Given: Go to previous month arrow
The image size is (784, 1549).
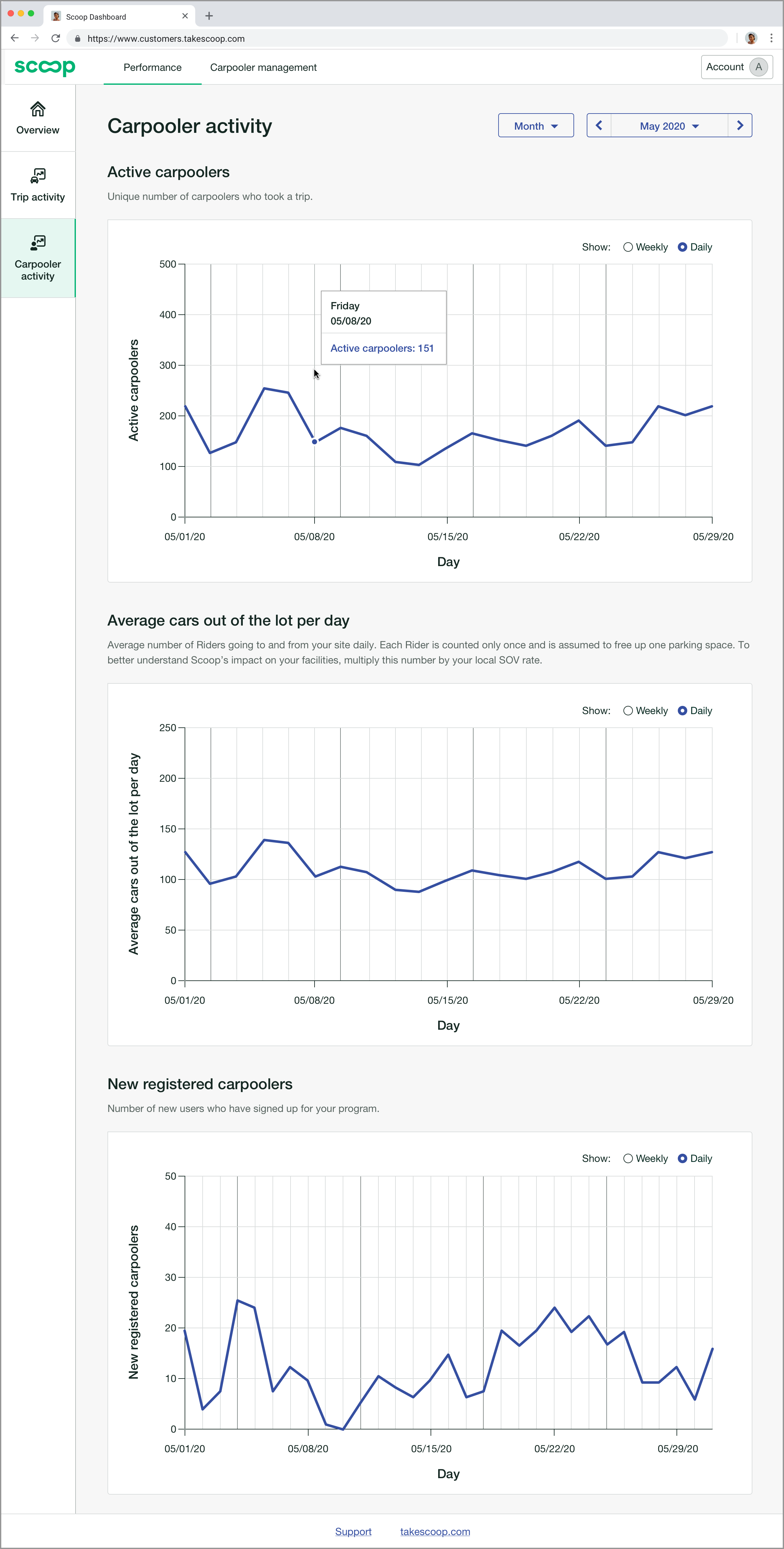Looking at the screenshot, I should coord(598,126).
